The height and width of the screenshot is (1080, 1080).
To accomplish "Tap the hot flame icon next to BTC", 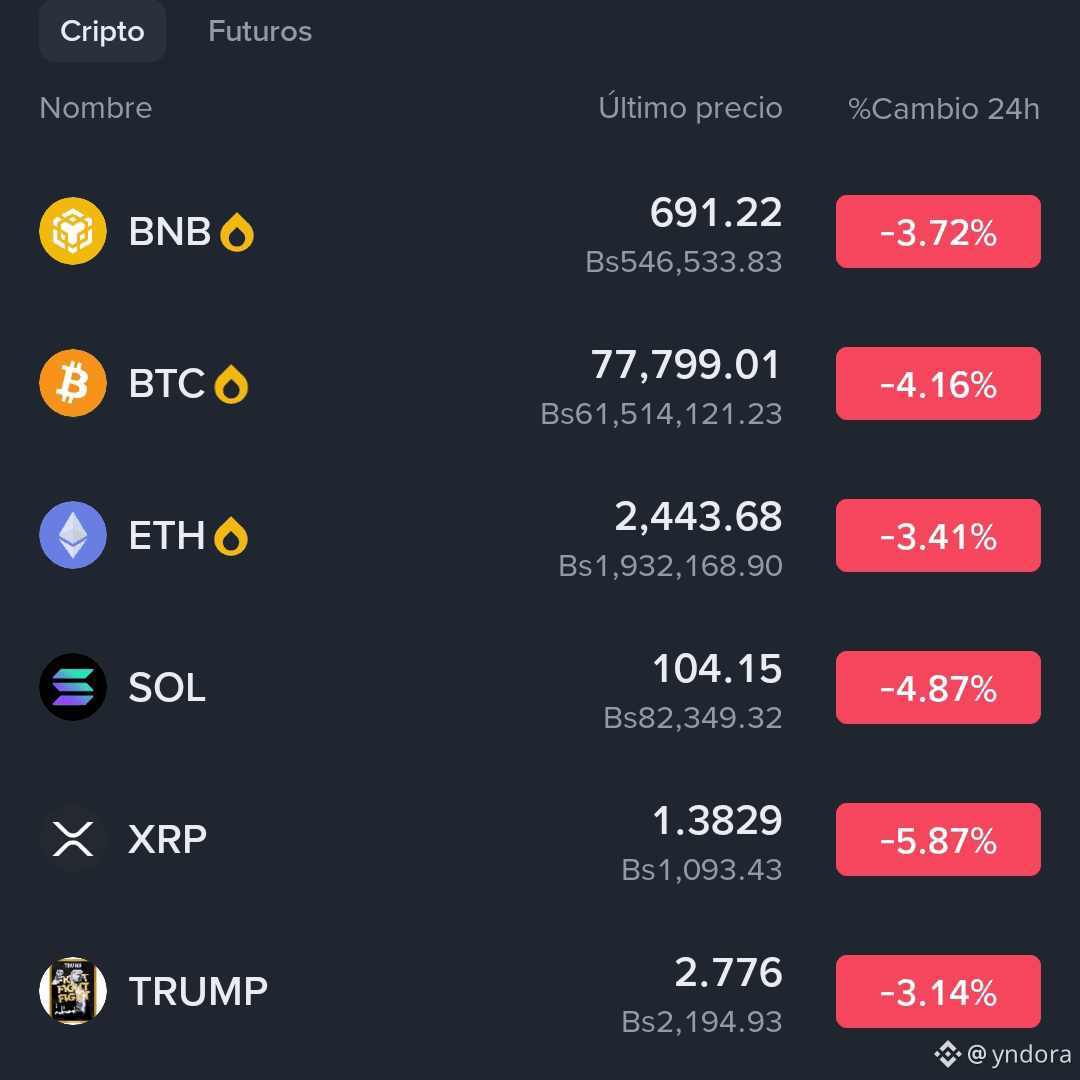I will [x=231, y=384].
